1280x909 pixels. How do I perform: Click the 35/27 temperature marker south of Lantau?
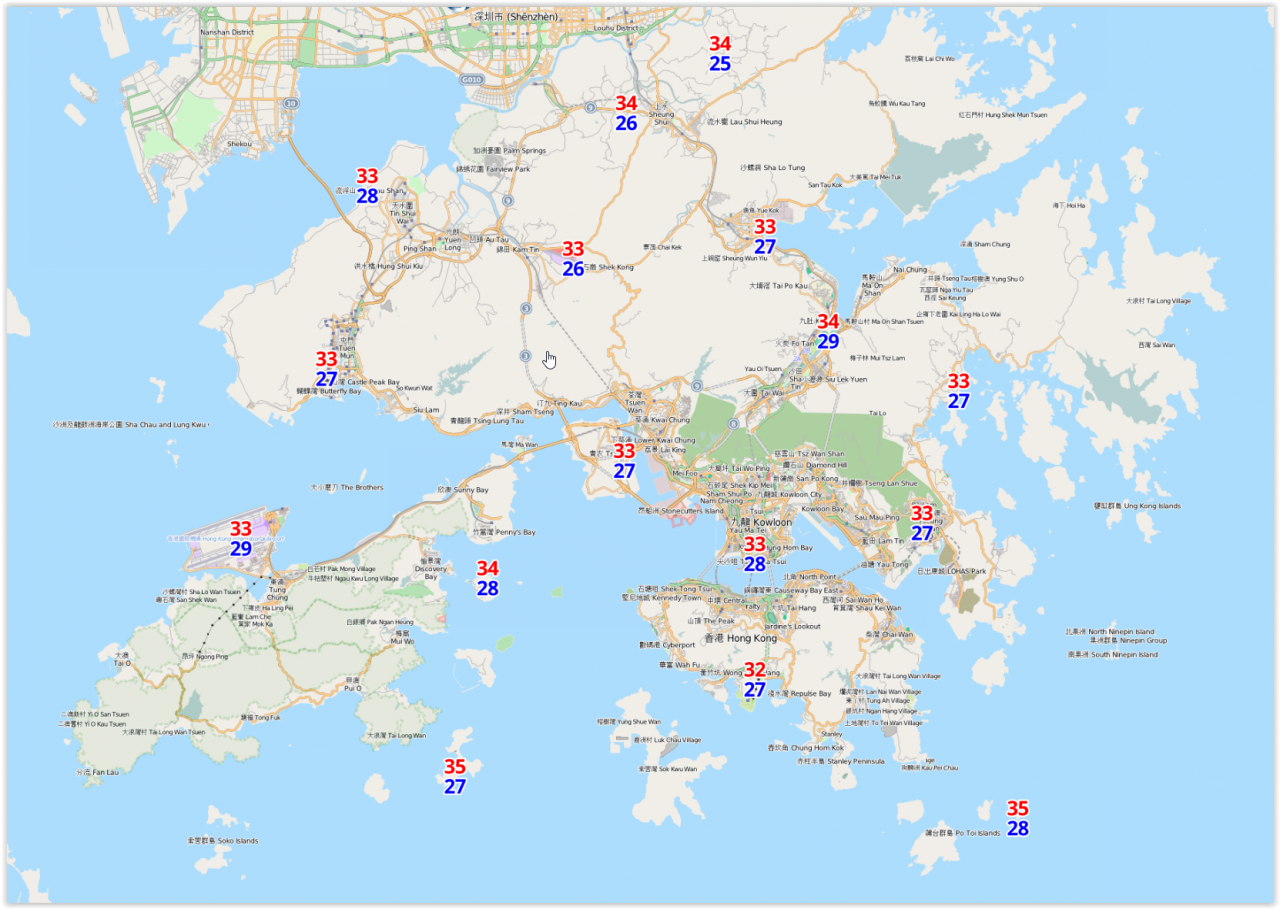coord(455,776)
